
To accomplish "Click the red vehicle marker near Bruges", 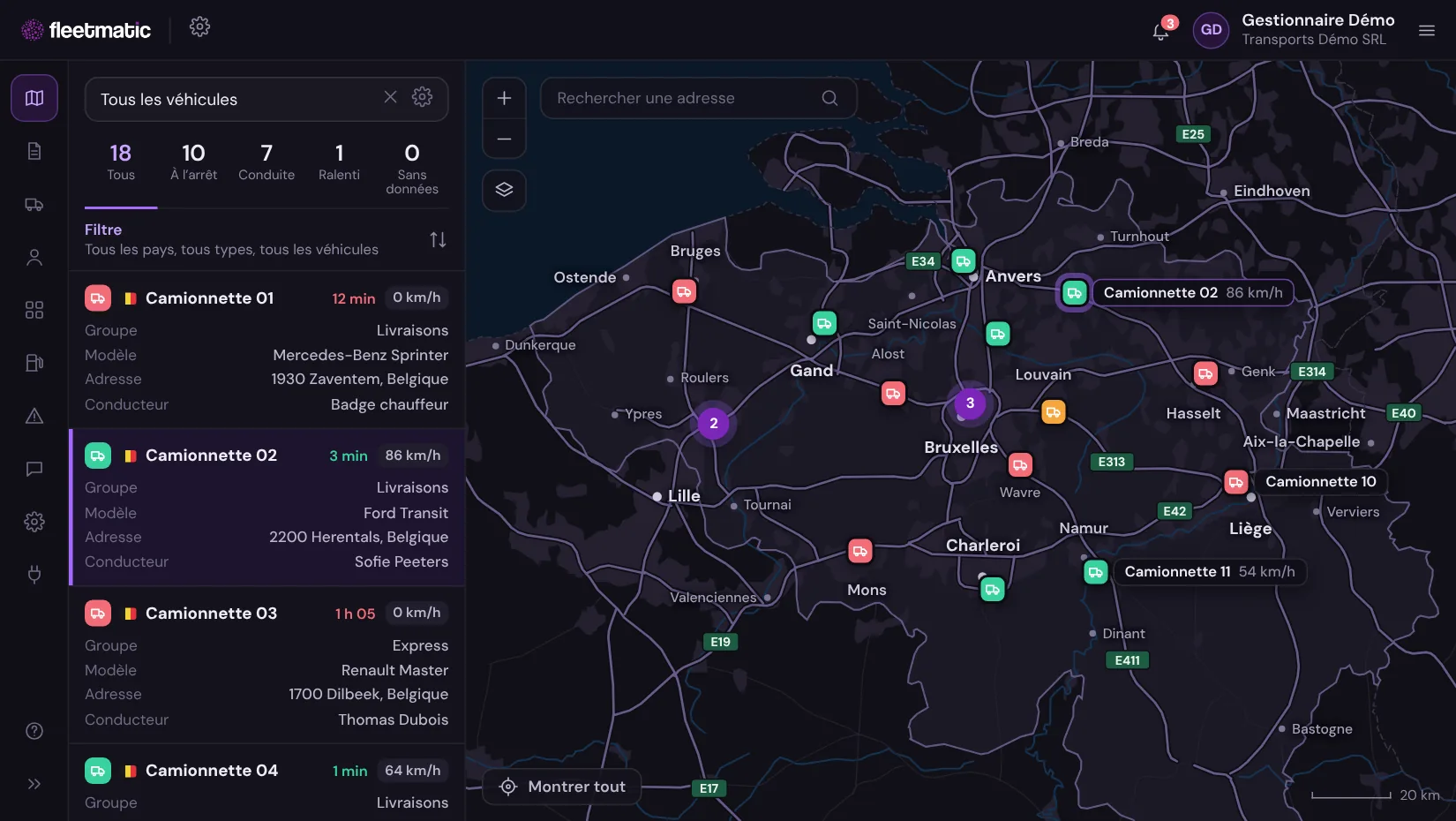I will (684, 291).
